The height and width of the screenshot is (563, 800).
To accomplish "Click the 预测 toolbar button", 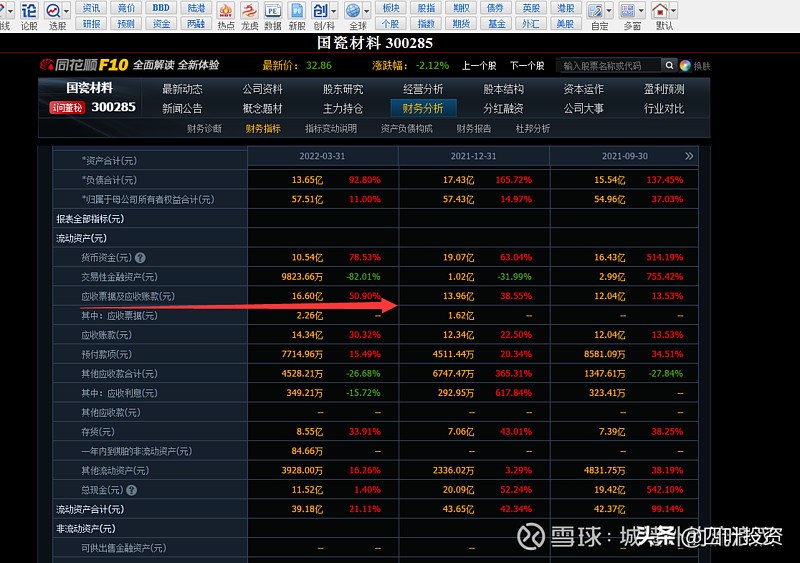I will [126, 23].
